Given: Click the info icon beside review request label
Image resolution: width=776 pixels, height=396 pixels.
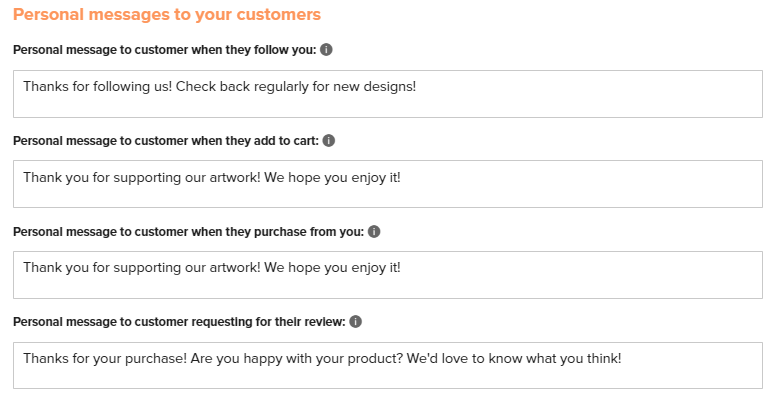Looking at the screenshot, I should [355, 321].
